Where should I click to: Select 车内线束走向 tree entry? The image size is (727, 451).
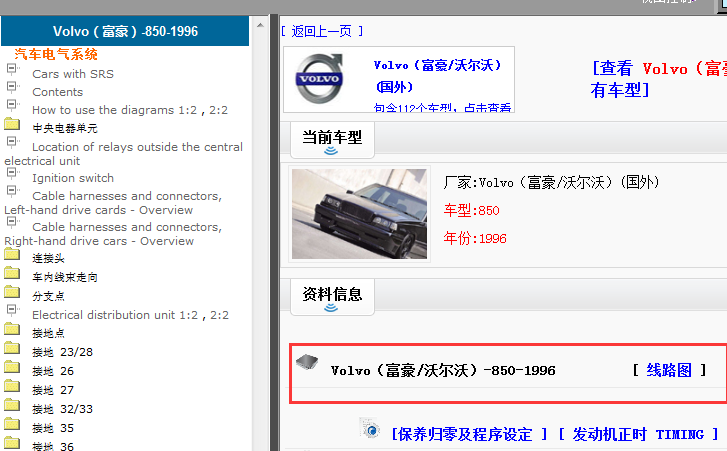click(x=65, y=278)
